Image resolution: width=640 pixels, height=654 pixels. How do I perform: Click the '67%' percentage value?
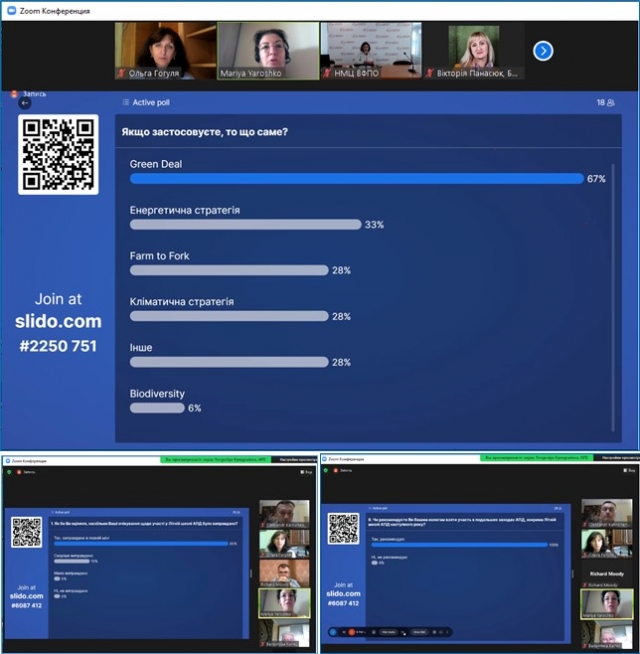(596, 179)
